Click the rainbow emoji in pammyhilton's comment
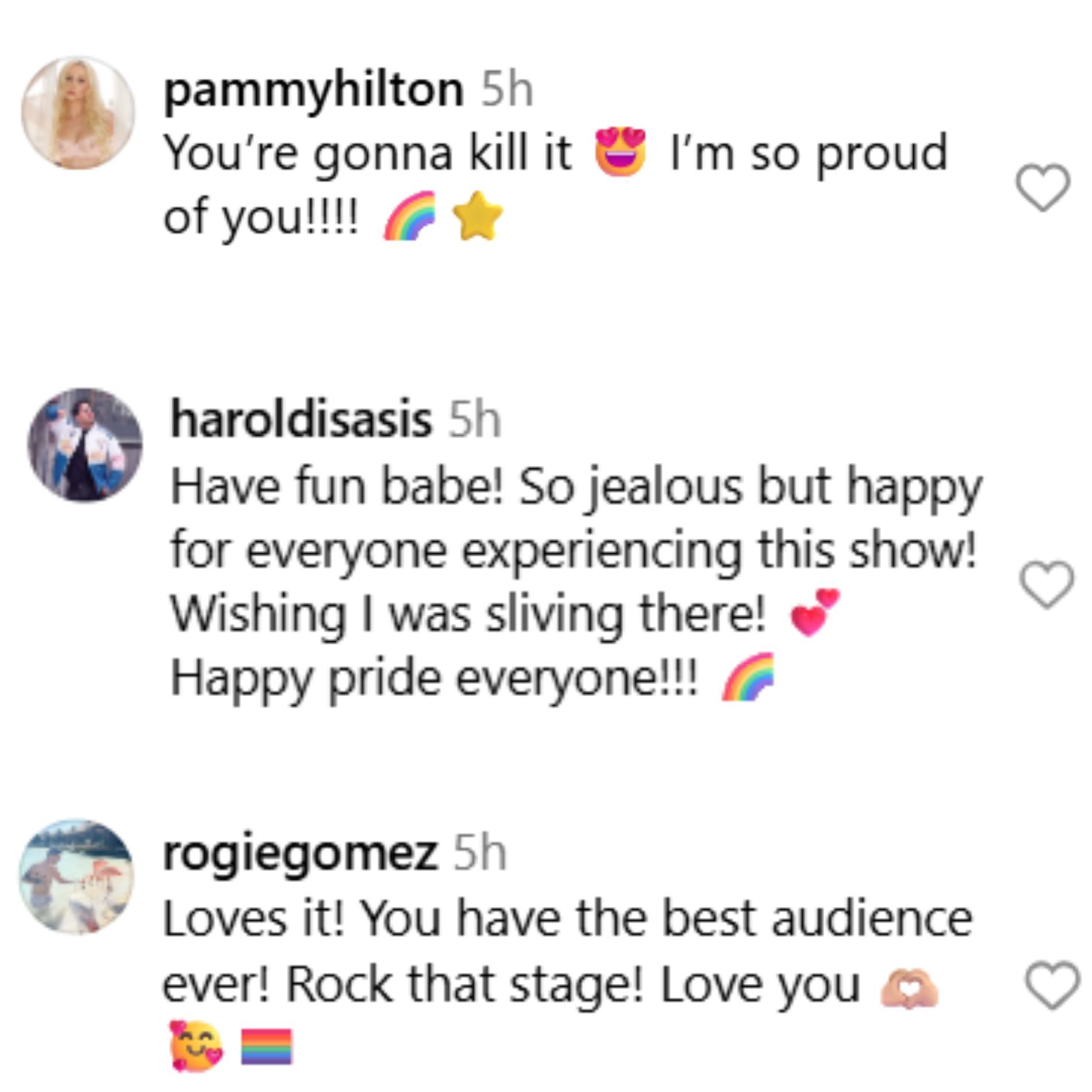Screen dimensions: 1092x1092 point(409,216)
